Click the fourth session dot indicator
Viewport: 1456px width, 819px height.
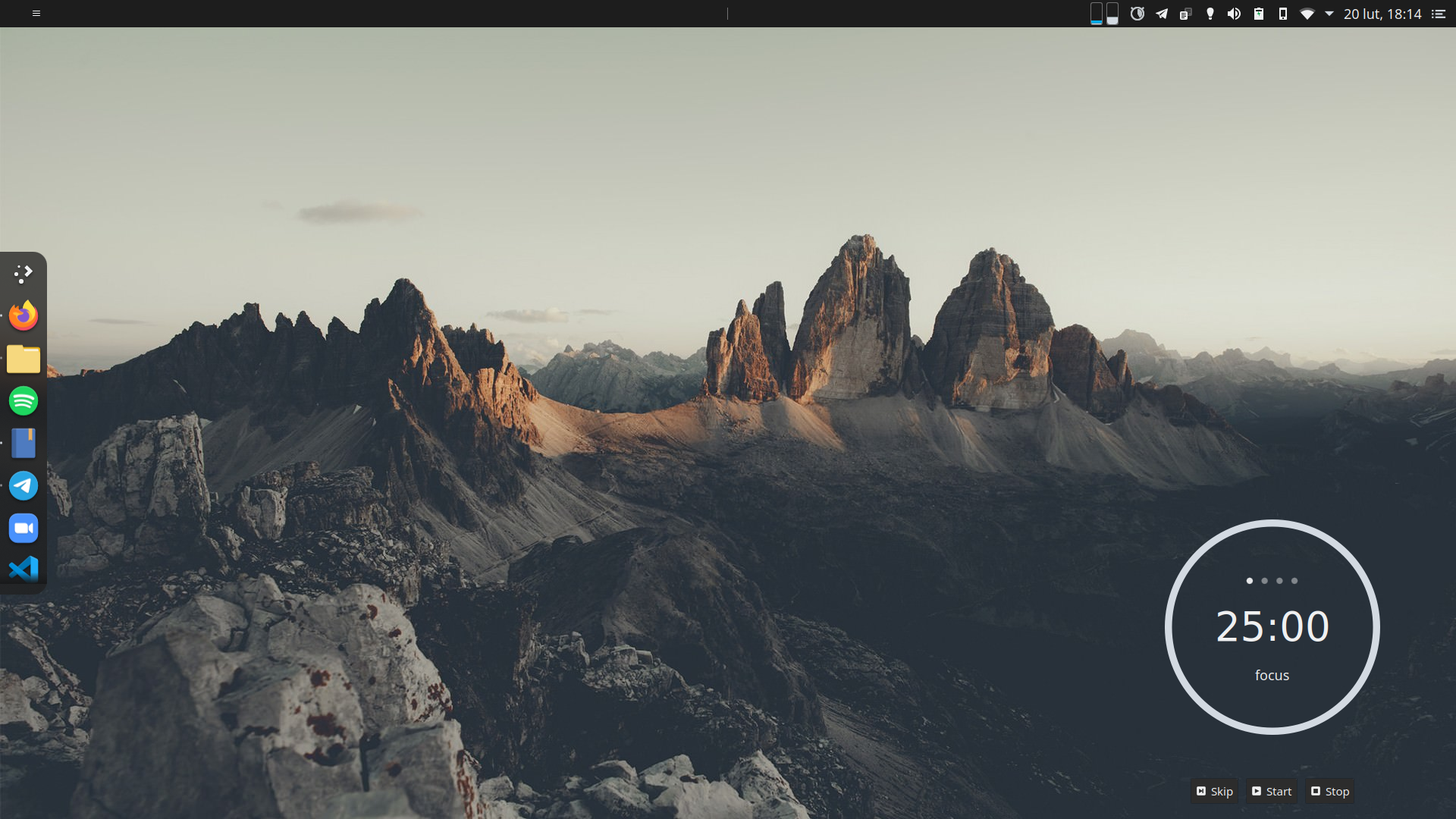click(1294, 581)
